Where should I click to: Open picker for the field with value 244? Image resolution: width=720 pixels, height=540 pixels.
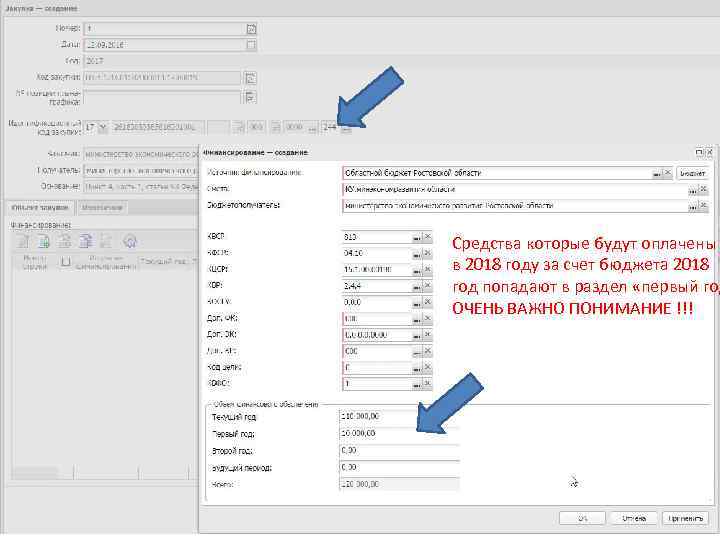416,287
